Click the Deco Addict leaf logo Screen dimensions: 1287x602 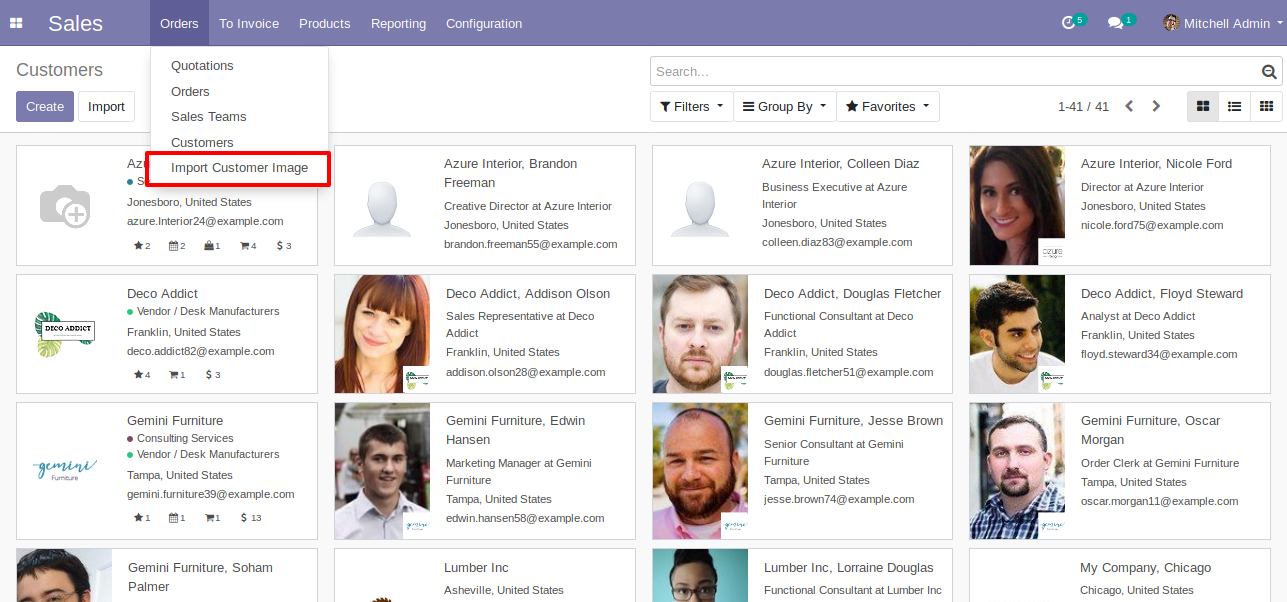[64, 334]
